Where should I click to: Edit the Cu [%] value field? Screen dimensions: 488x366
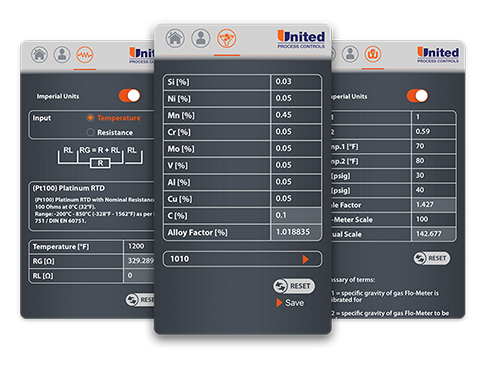tap(296, 199)
